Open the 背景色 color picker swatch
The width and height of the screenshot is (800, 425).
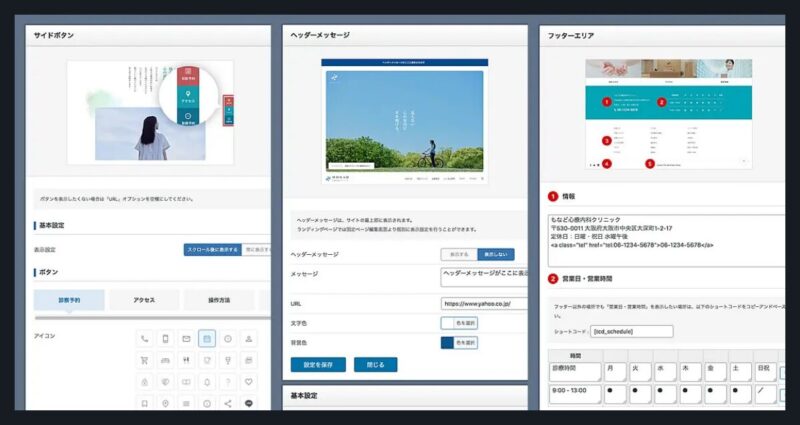tap(447, 343)
